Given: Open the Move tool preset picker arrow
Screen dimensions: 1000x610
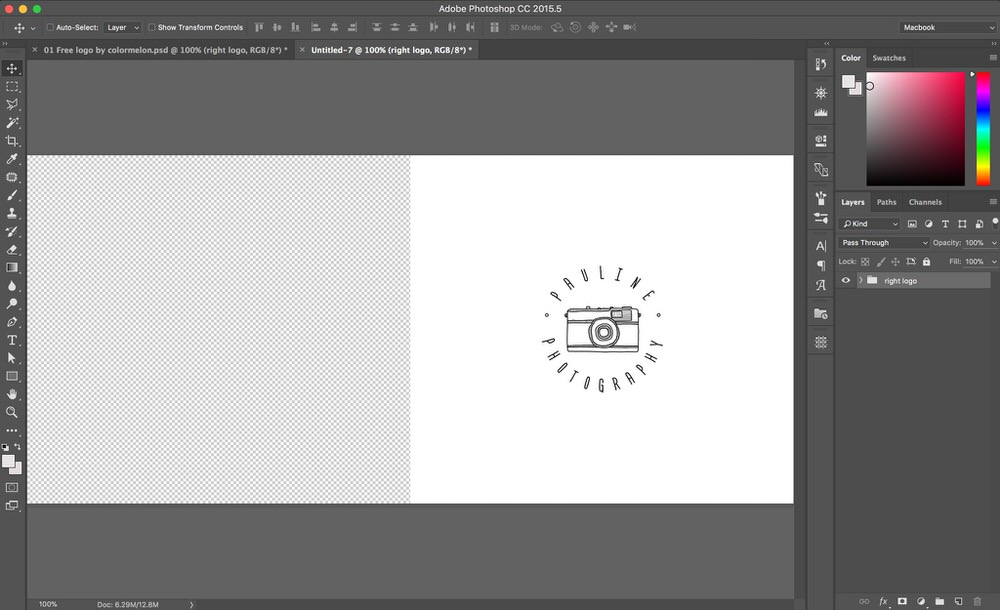Looking at the screenshot, I should pos(33,28).
